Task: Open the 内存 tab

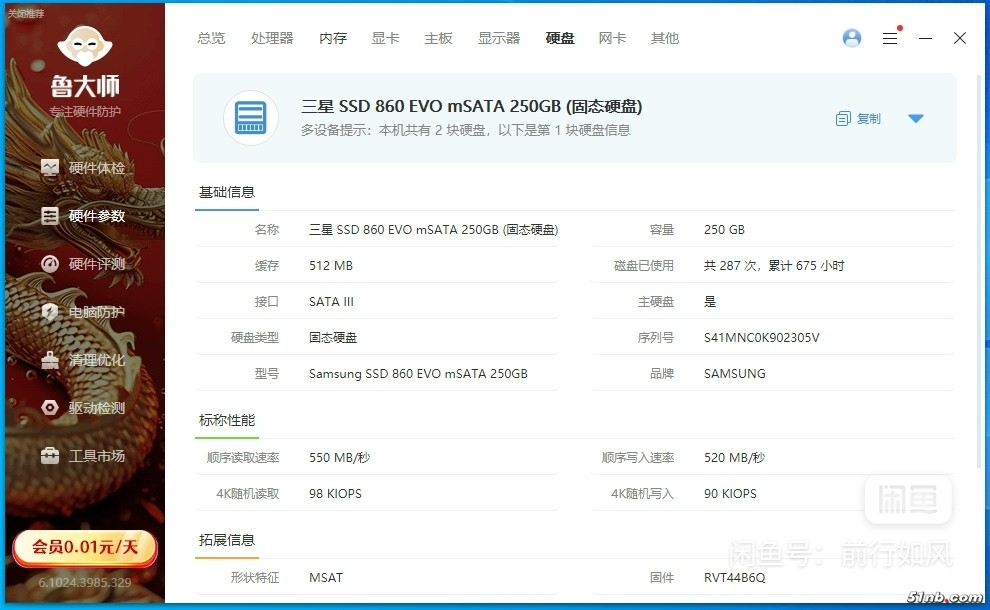Action: point(333,38)
